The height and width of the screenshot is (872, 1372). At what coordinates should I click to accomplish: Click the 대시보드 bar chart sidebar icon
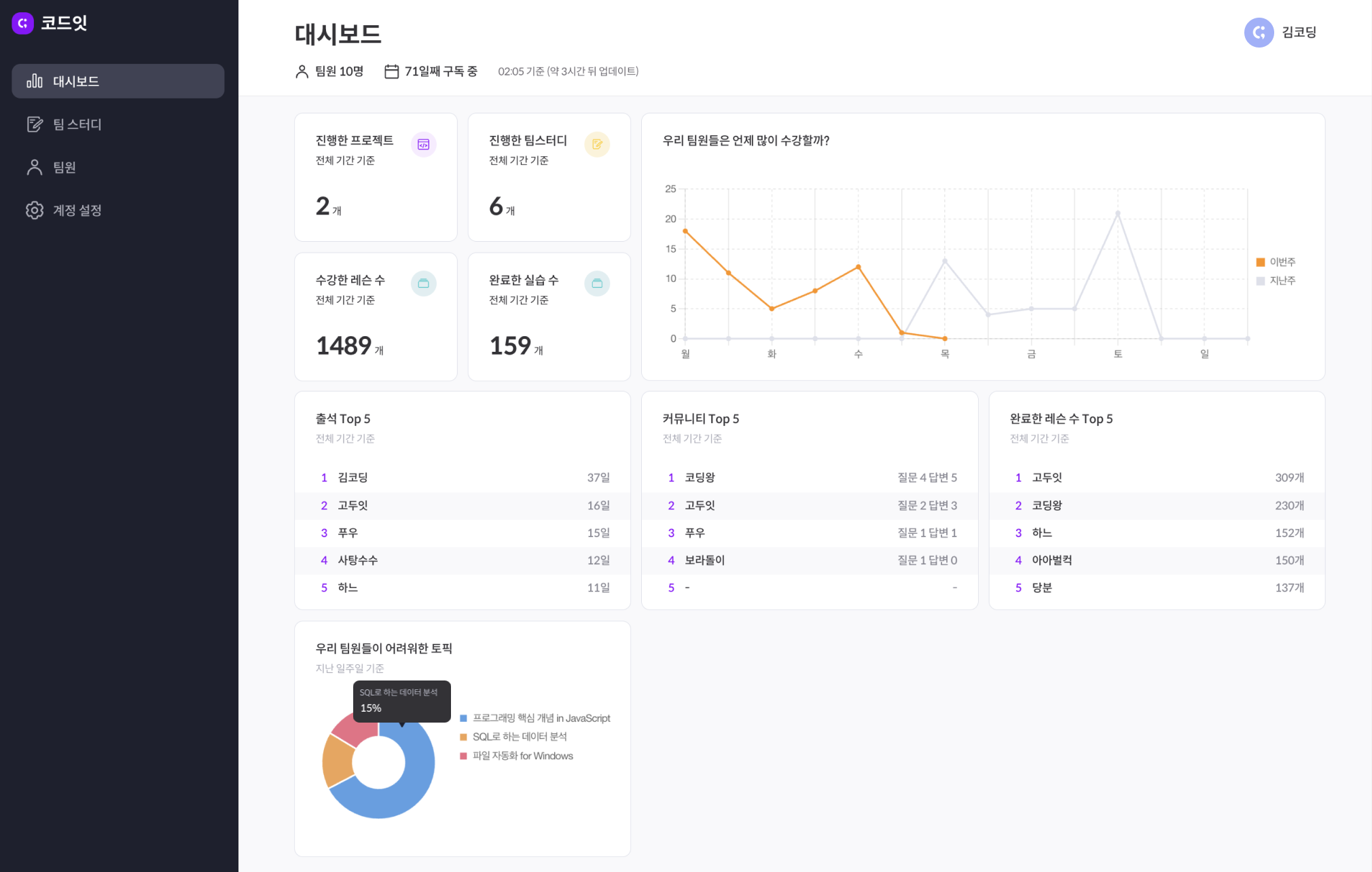click(35, 81)
